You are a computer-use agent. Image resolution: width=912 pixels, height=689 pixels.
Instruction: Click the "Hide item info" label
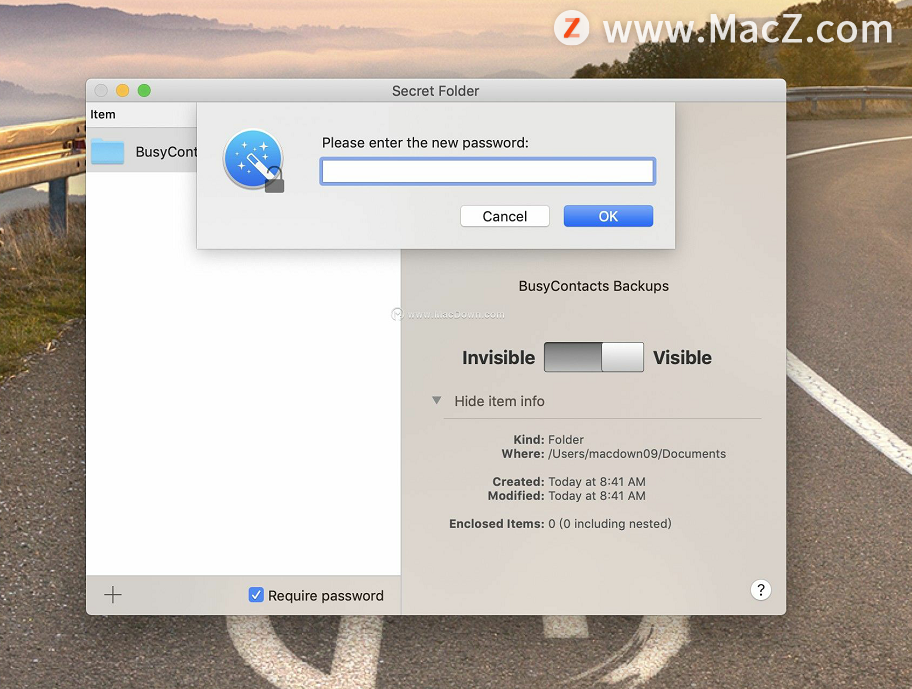coord(500,401)
